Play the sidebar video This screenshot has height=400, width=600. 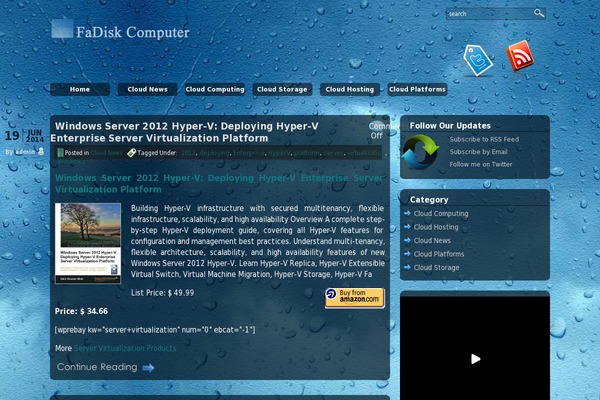(x=475, y=359)
